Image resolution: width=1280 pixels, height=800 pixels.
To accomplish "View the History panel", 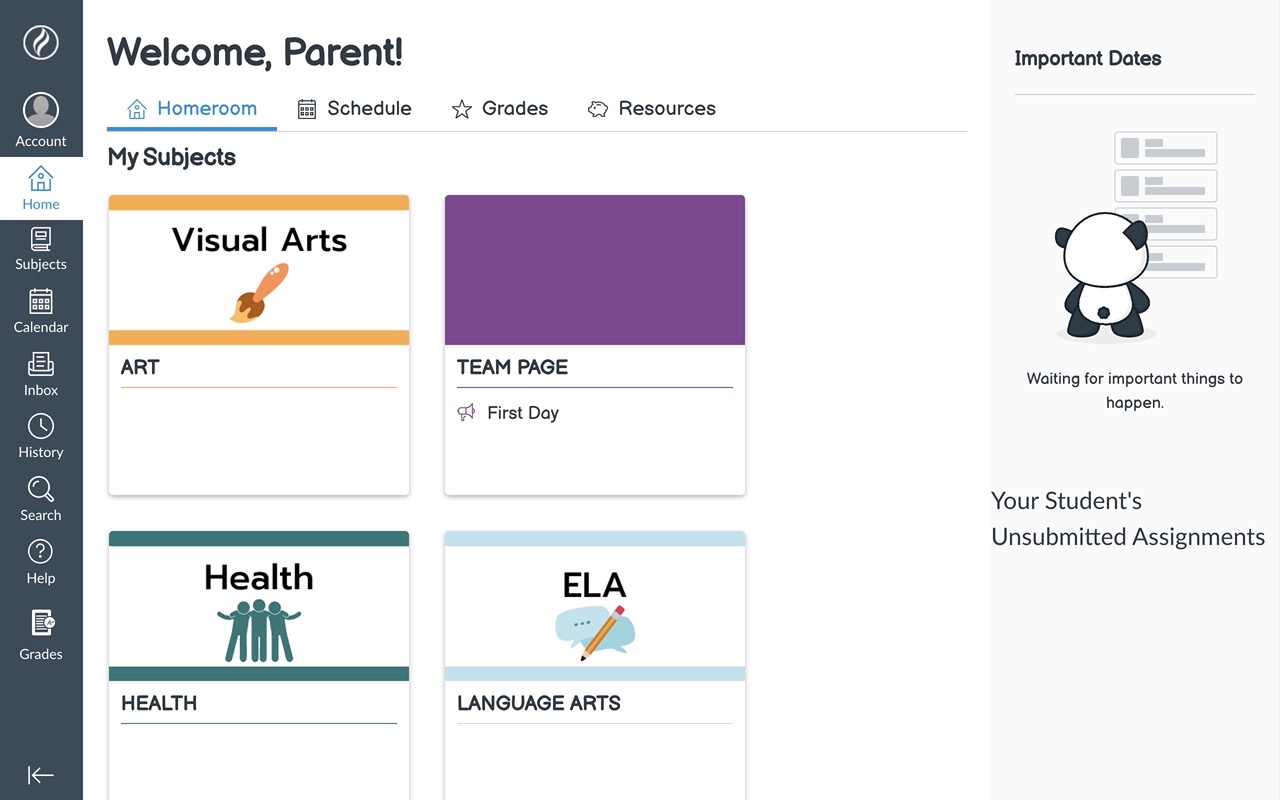I will (x=41, y=436).
